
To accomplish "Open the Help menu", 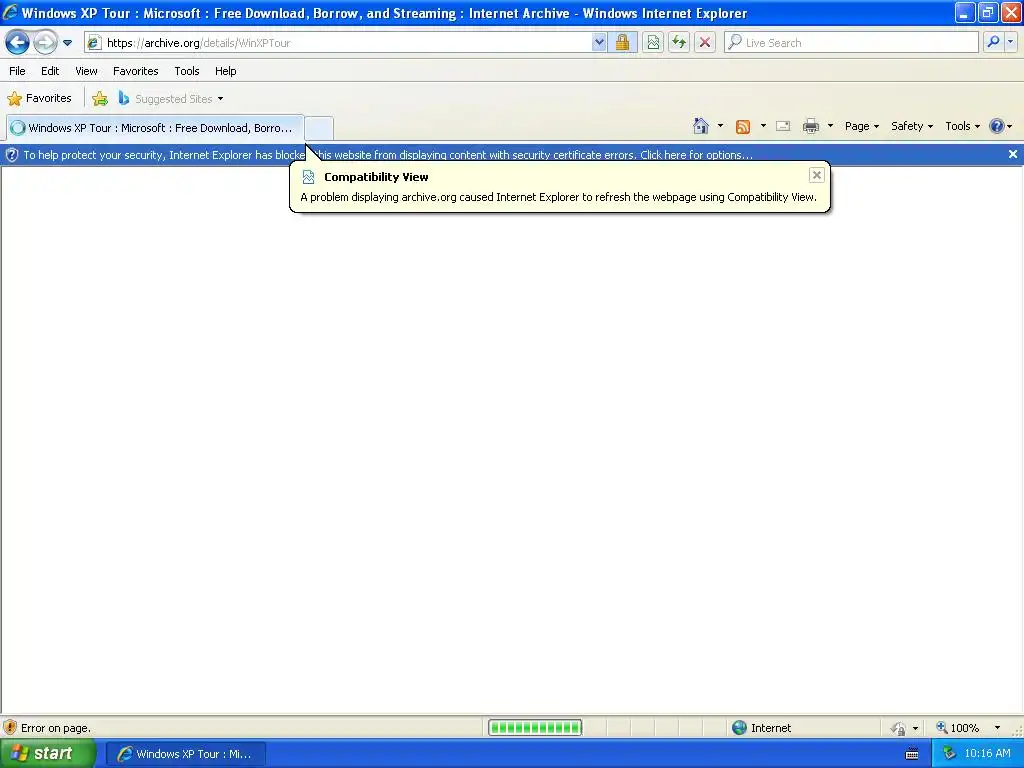I will click(x=225, y=71).
